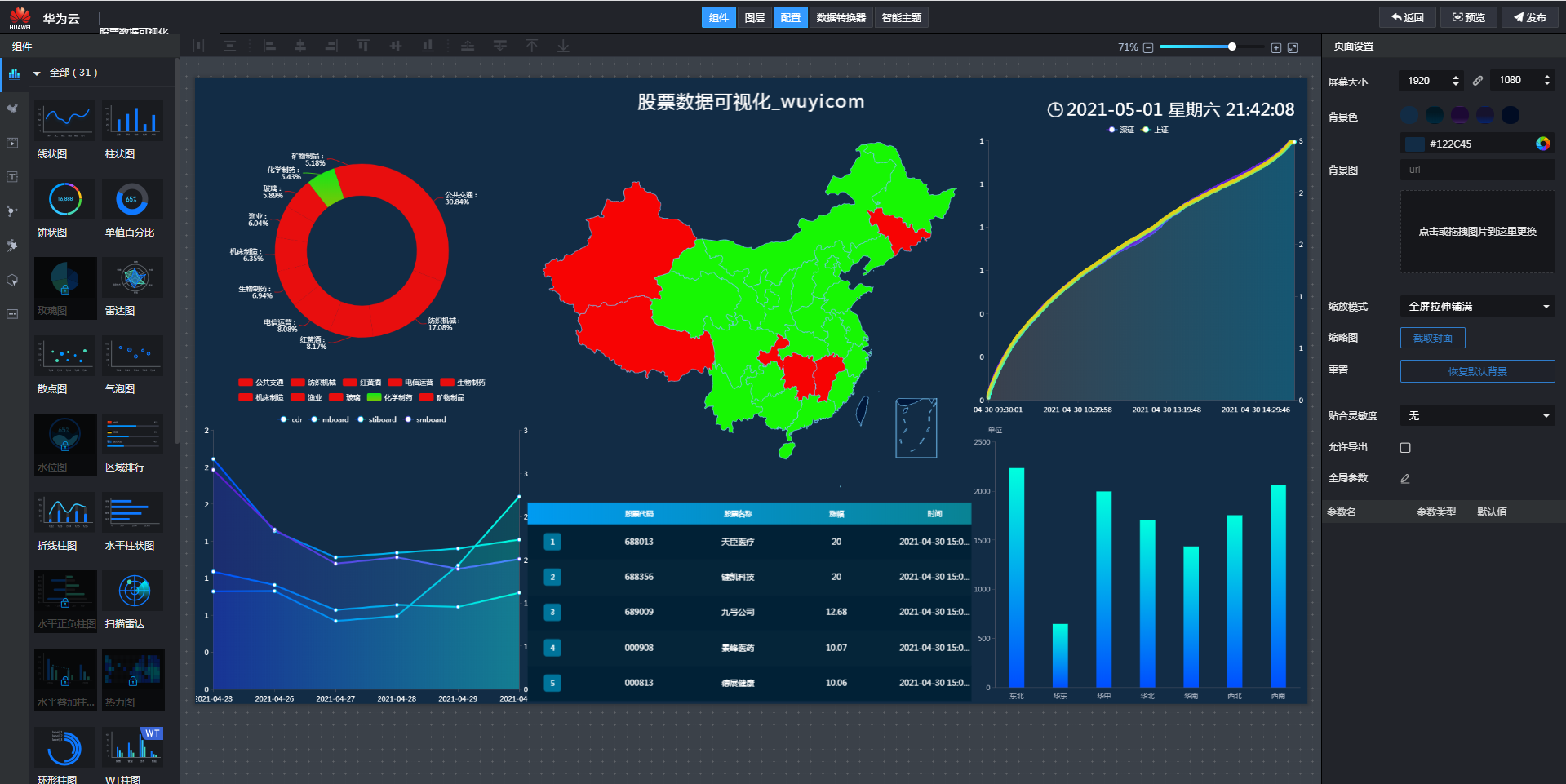Select the first navy background color preset

coord(1409,115)
